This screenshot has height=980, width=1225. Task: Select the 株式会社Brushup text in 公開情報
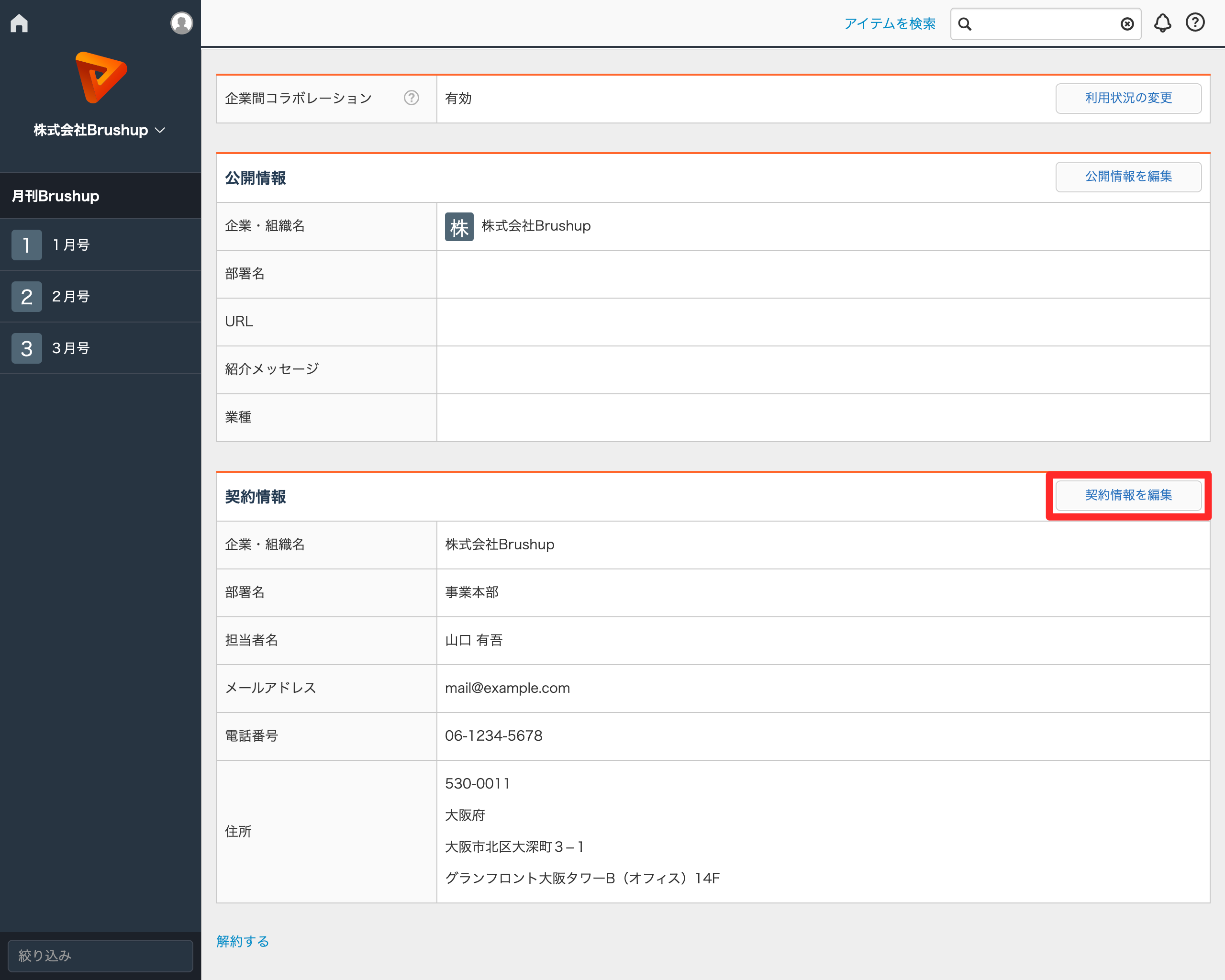point(536,226)
